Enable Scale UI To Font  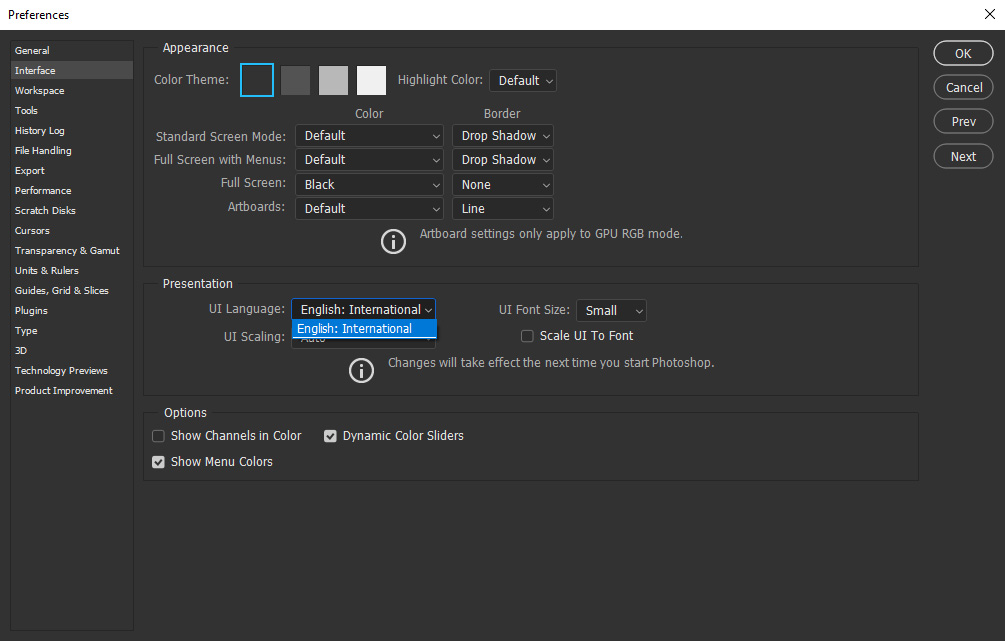[527, 336]
